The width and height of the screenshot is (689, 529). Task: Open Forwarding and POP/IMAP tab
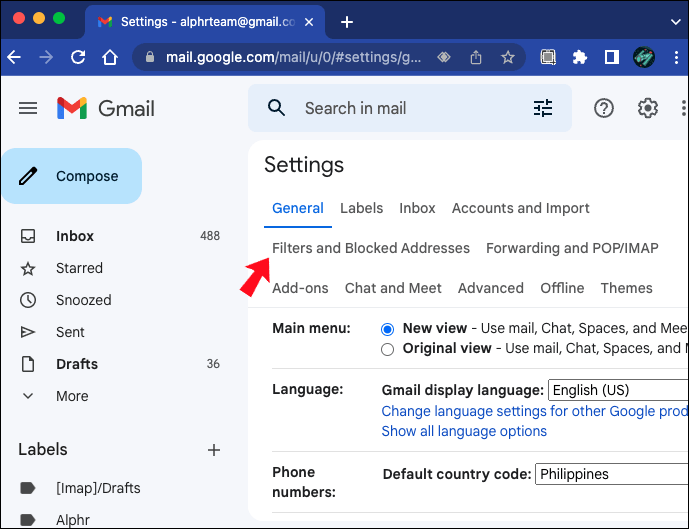tap(572, 248)
